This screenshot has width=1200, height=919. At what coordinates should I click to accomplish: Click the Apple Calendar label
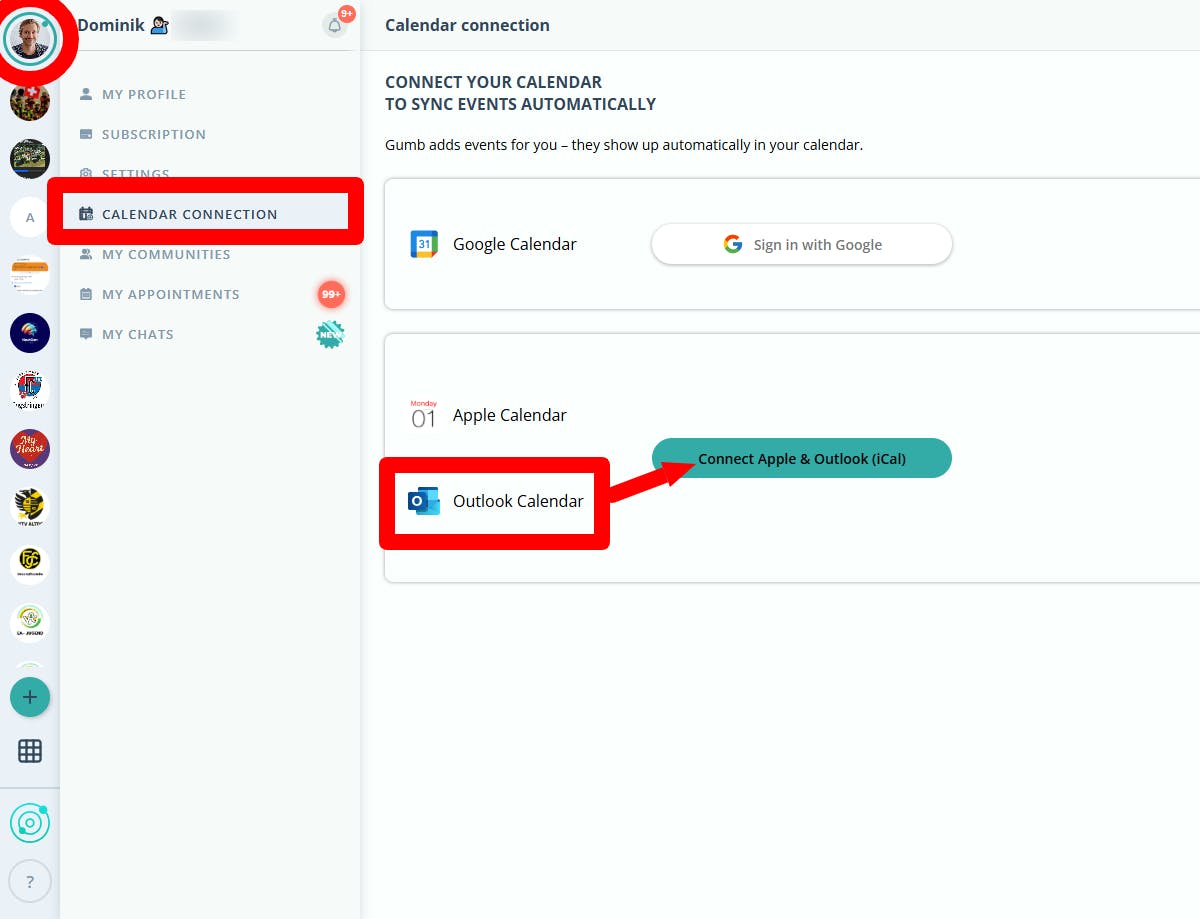pos(510,415)
